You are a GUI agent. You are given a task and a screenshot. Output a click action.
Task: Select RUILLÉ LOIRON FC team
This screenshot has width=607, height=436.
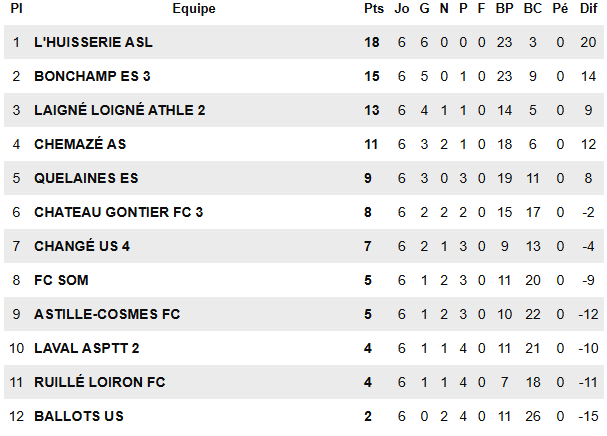[100, 382]
